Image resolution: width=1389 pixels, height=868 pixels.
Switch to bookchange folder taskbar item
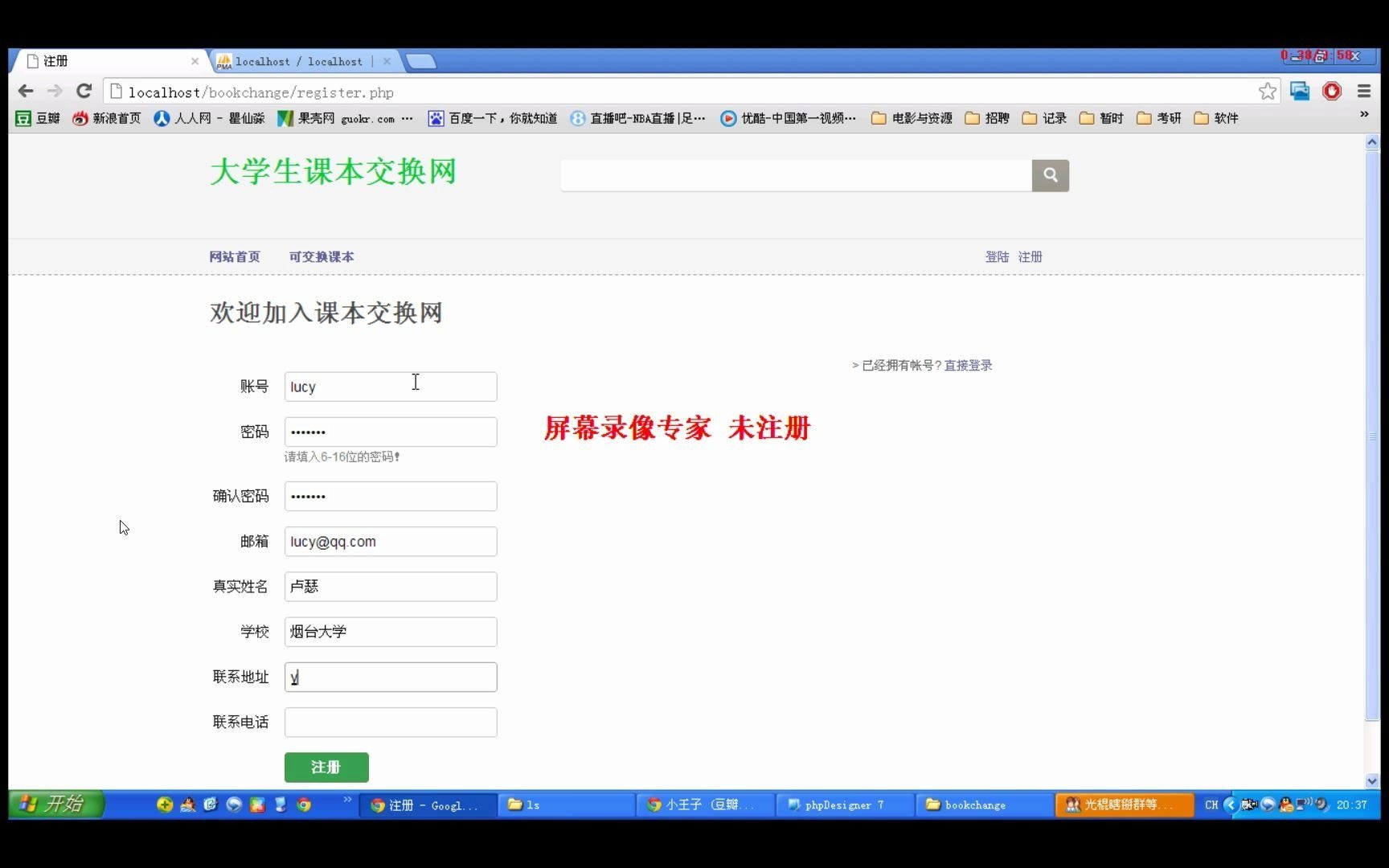[x=985, y=805]
